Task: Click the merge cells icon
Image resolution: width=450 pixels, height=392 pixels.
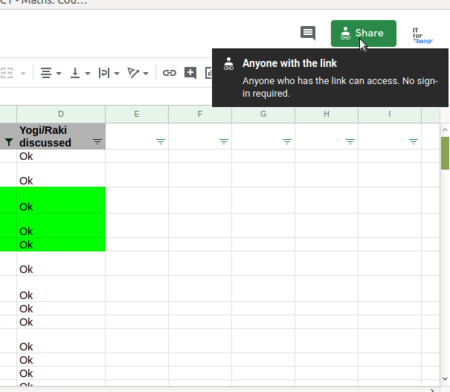Action: click(x=7, y=73)
